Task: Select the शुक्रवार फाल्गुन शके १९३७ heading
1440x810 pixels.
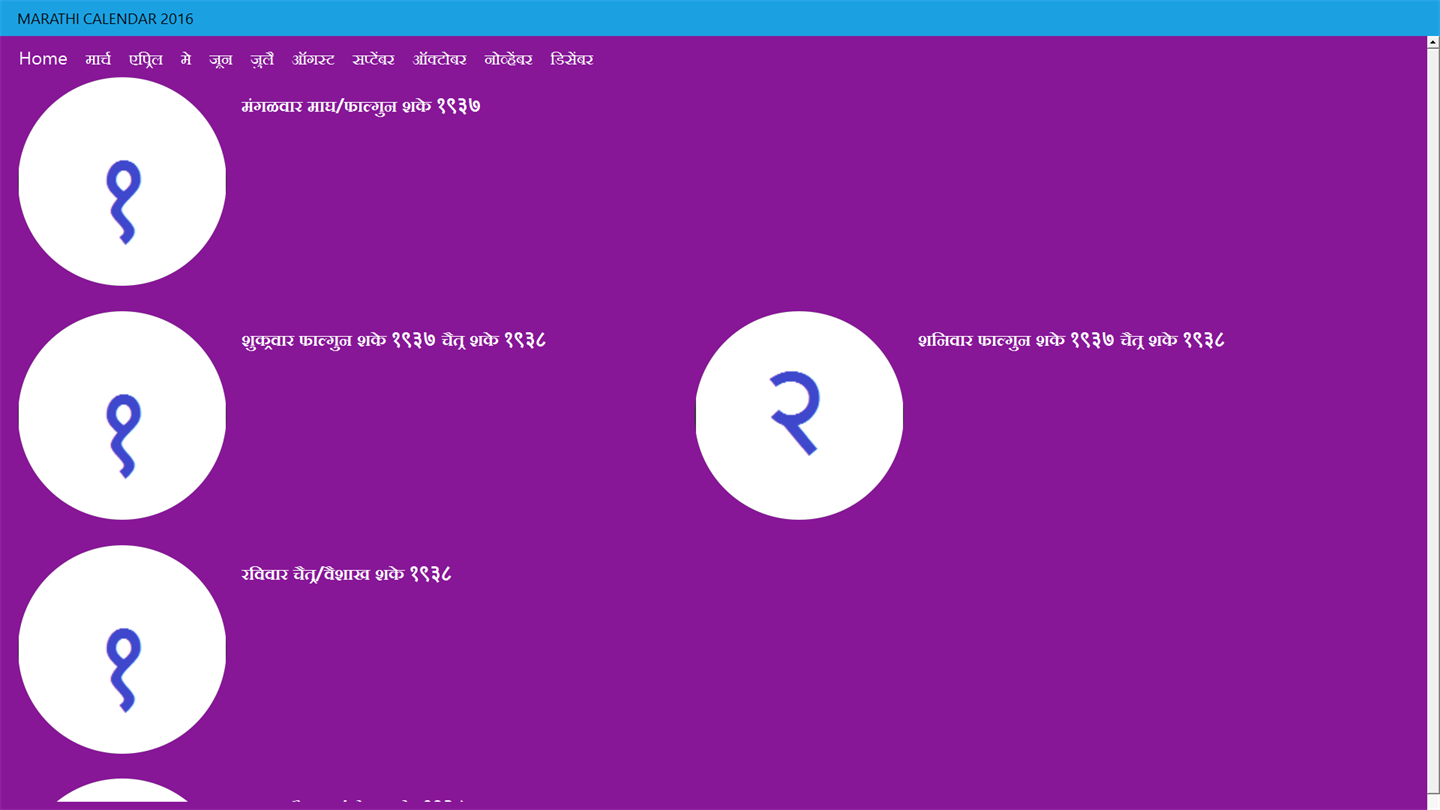Action: point(394,340)
